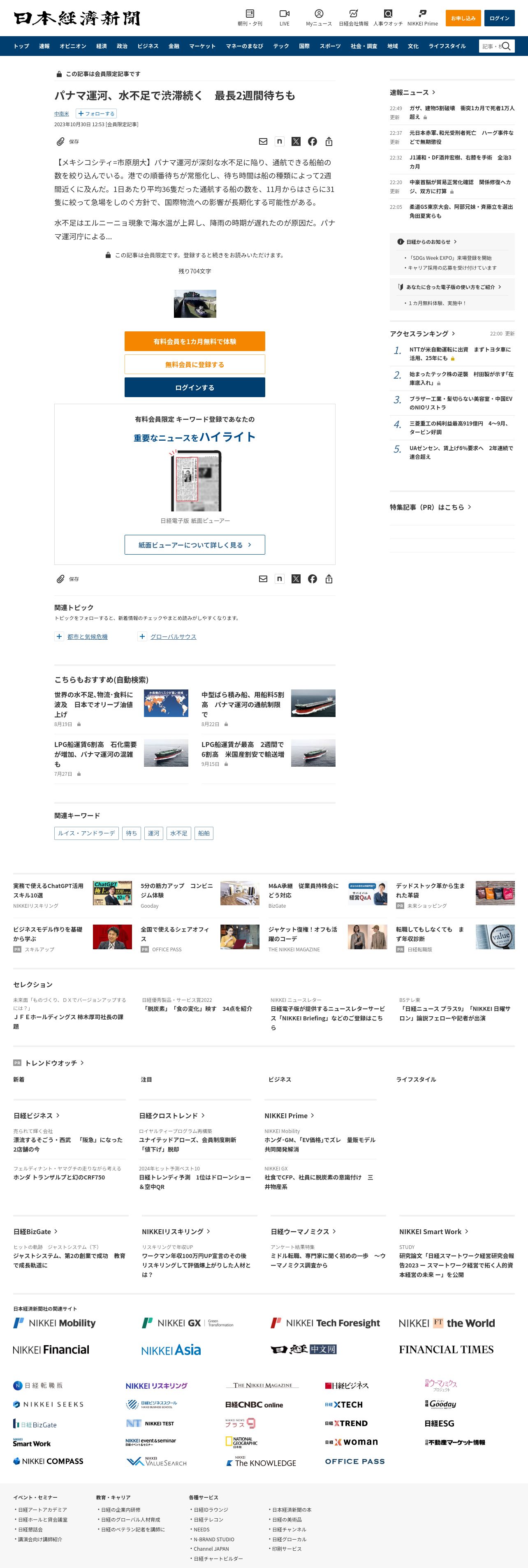Expand the 日経ビジネス section heading
Image resolution: width=528 pixels, height=1568 pixels.
coord(37,1116)
